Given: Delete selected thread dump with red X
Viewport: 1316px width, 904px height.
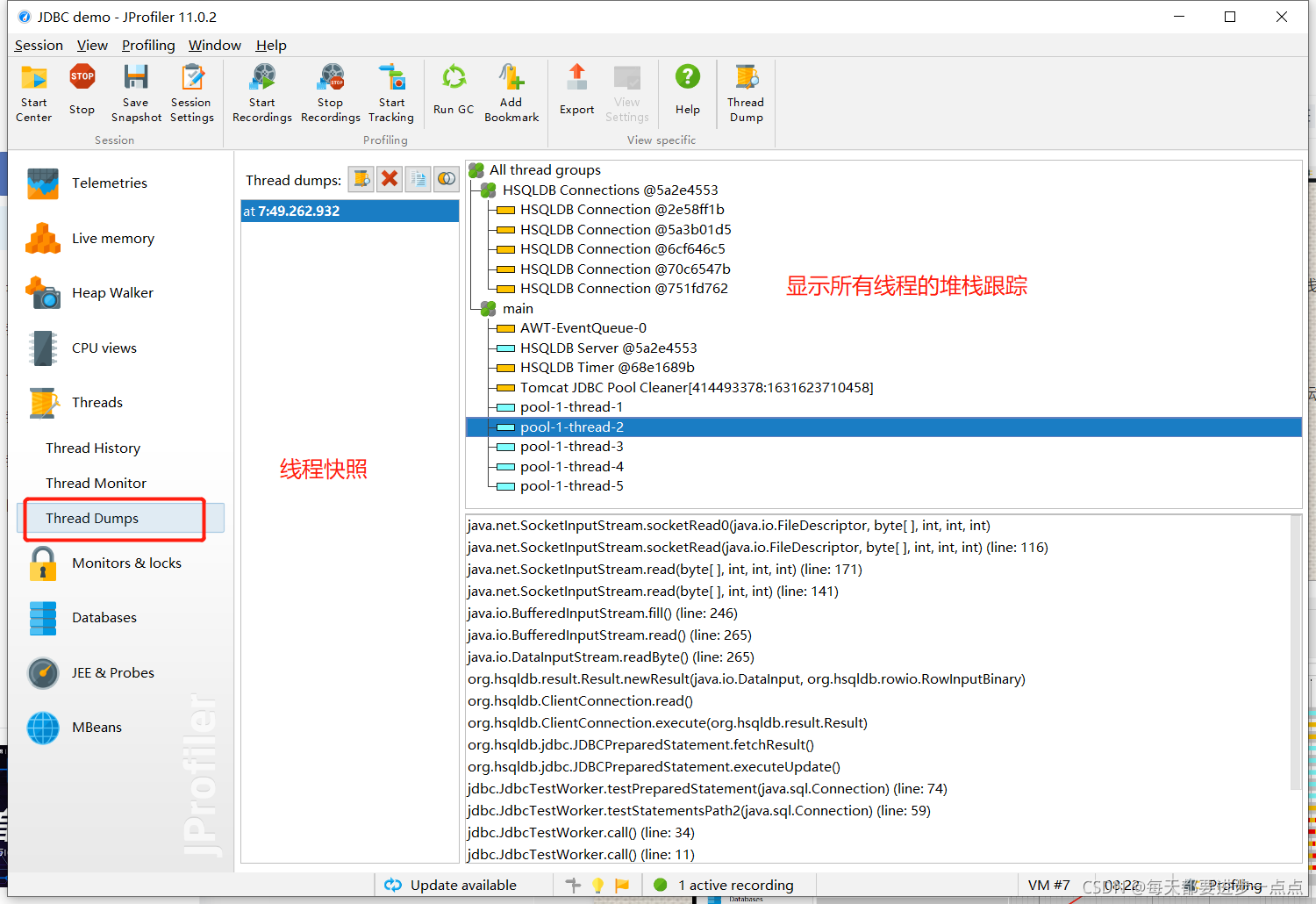Looking at the screenshot, I should pyautogui.click(x=390, y=179).
